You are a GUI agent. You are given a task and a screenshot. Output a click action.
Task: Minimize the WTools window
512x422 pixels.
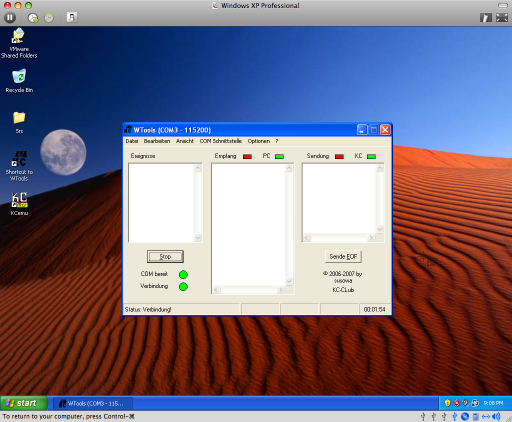tap(362, 130)
